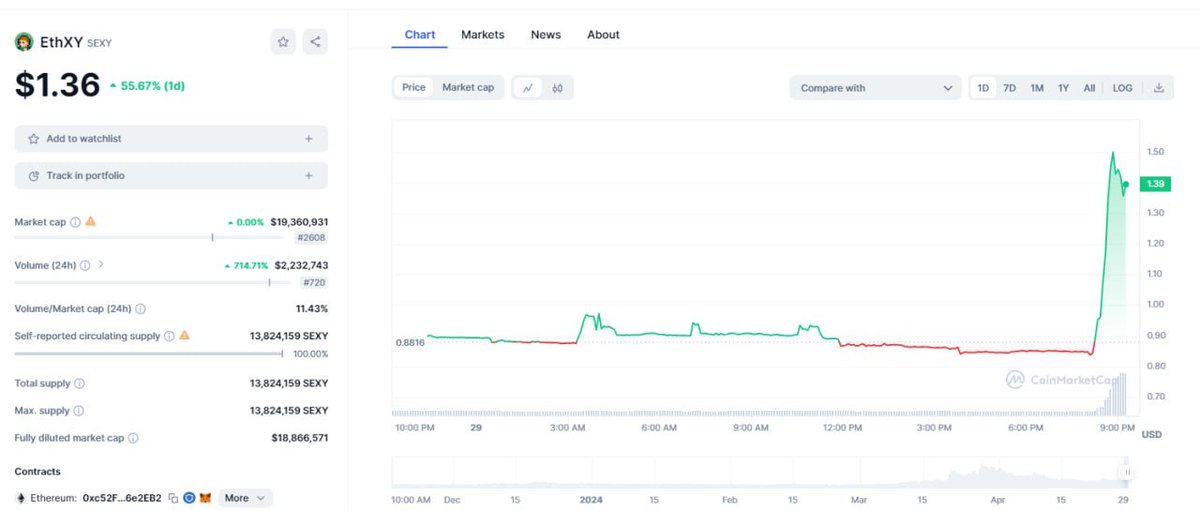Click the star icon in Add to watchlist

34,139
